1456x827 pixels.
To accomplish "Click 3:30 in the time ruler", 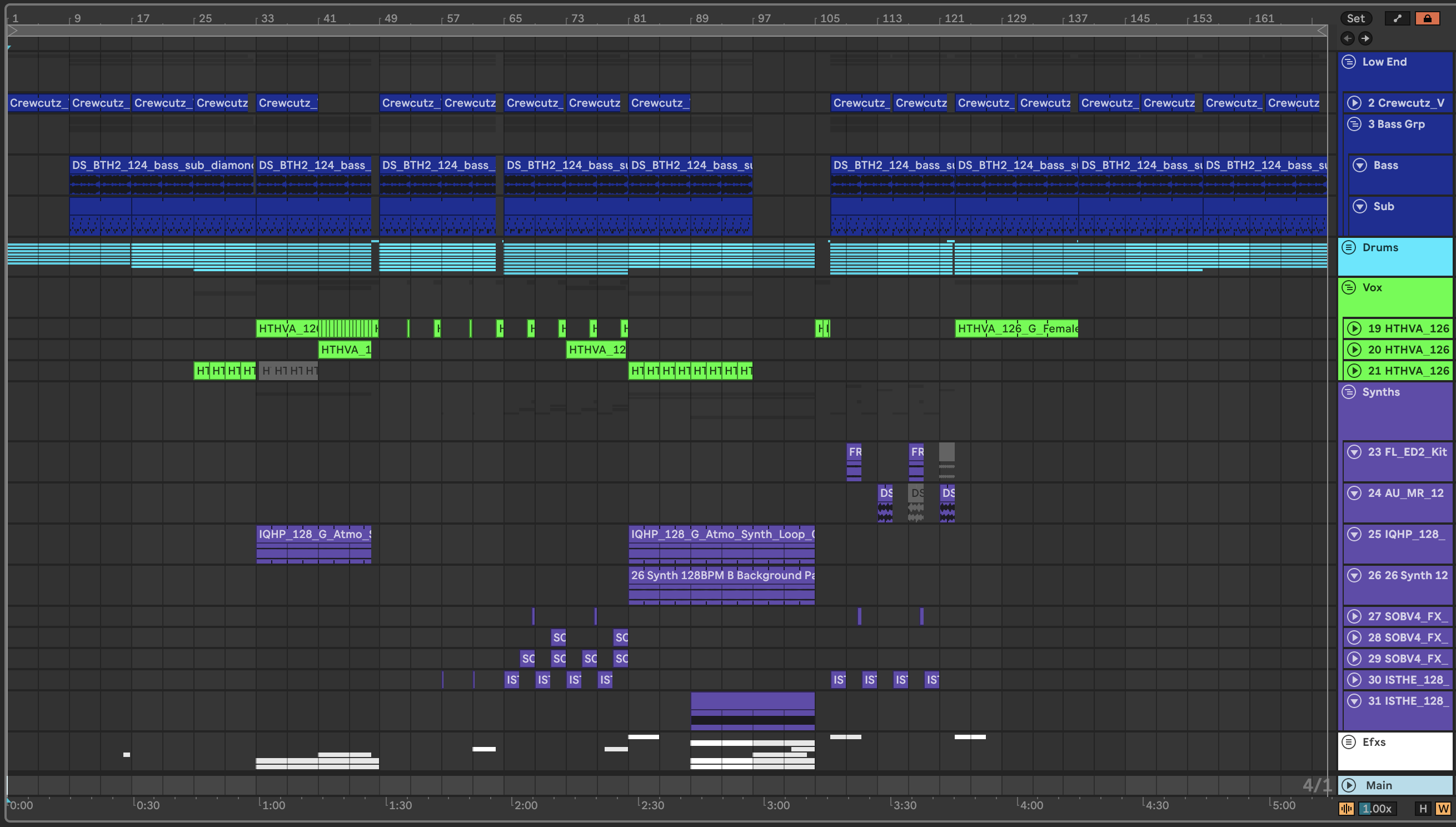I will pyautogui.click(x=904, y=805).
